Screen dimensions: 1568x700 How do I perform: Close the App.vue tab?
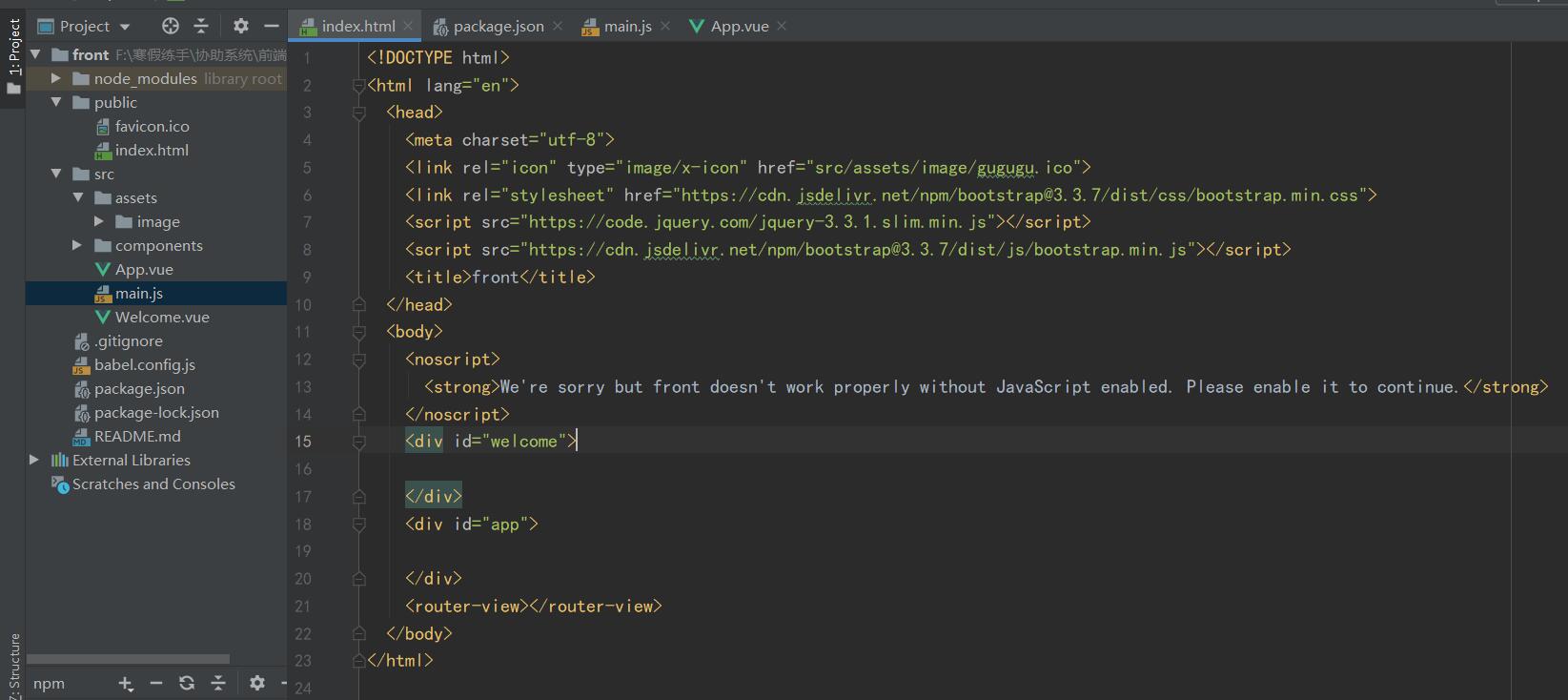[782, 26]
